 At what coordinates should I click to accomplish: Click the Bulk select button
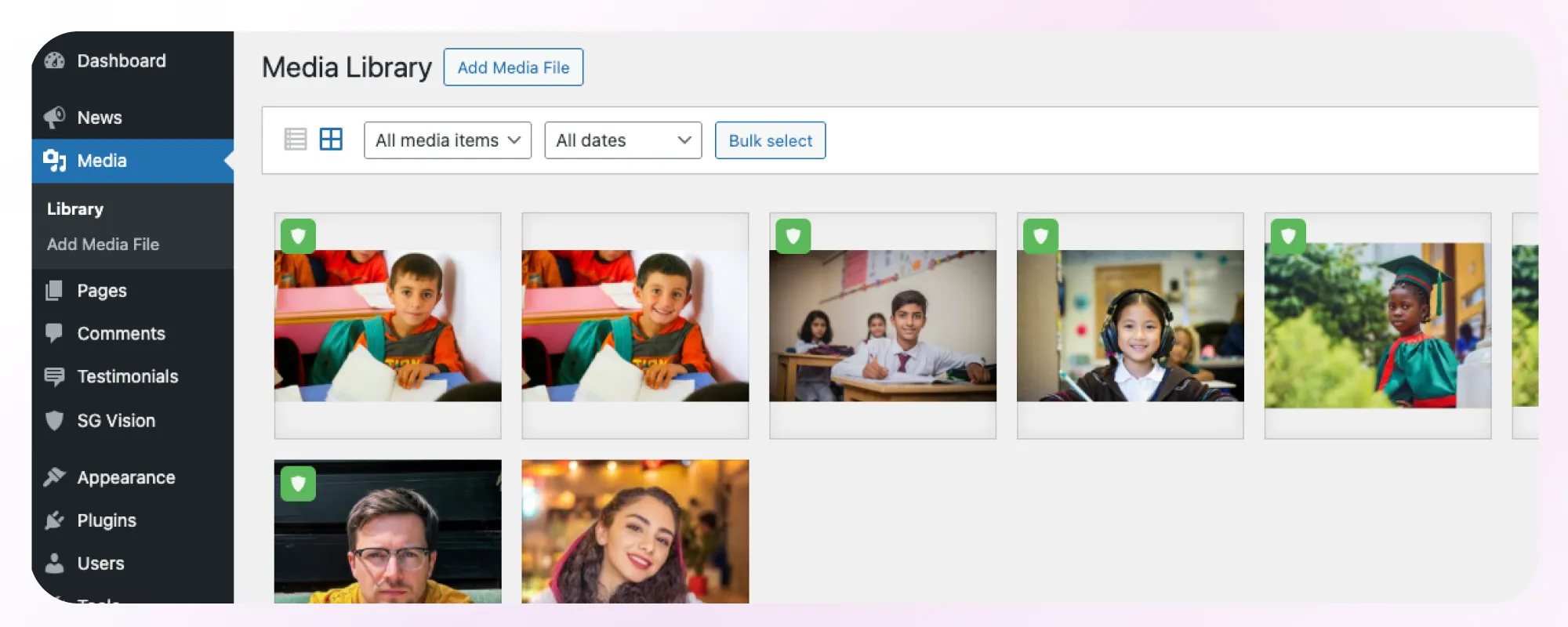(771, 140)
